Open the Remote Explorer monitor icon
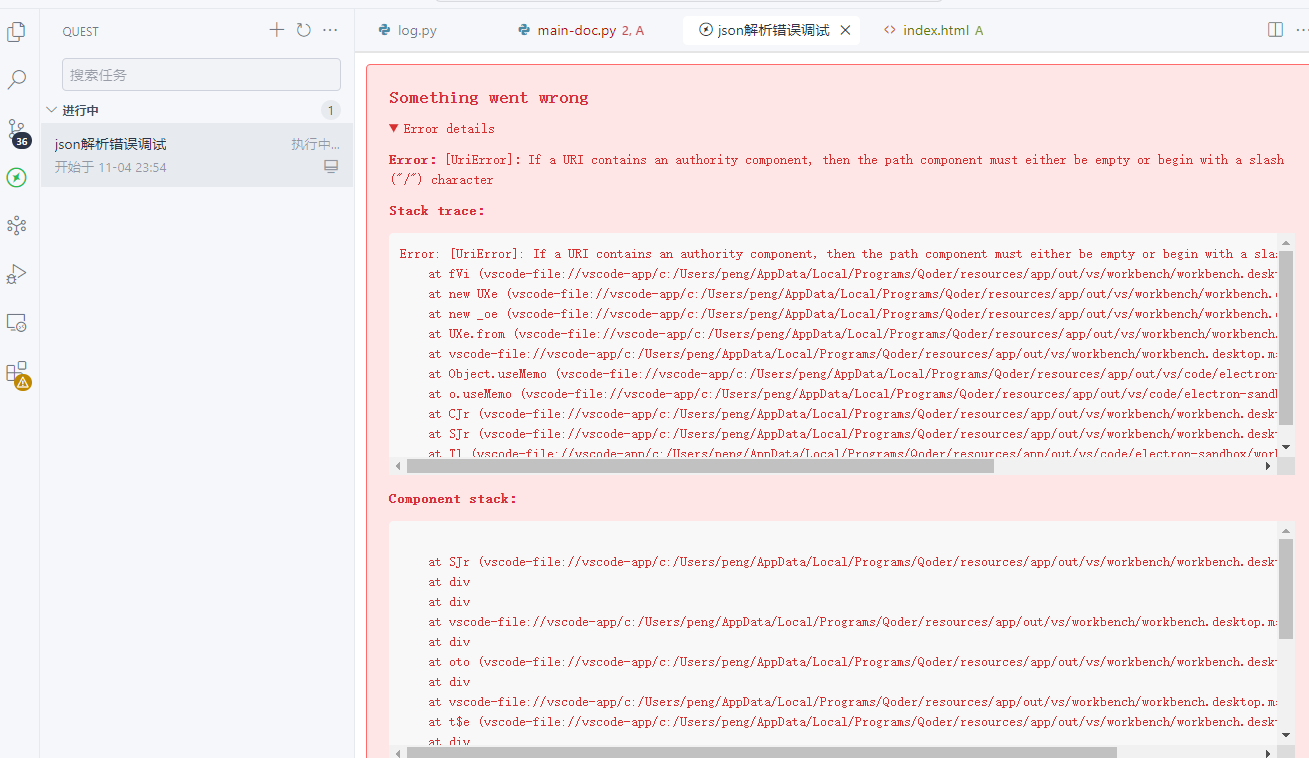1309x758 pixels. pyautogui.click(x=16, y=322)
